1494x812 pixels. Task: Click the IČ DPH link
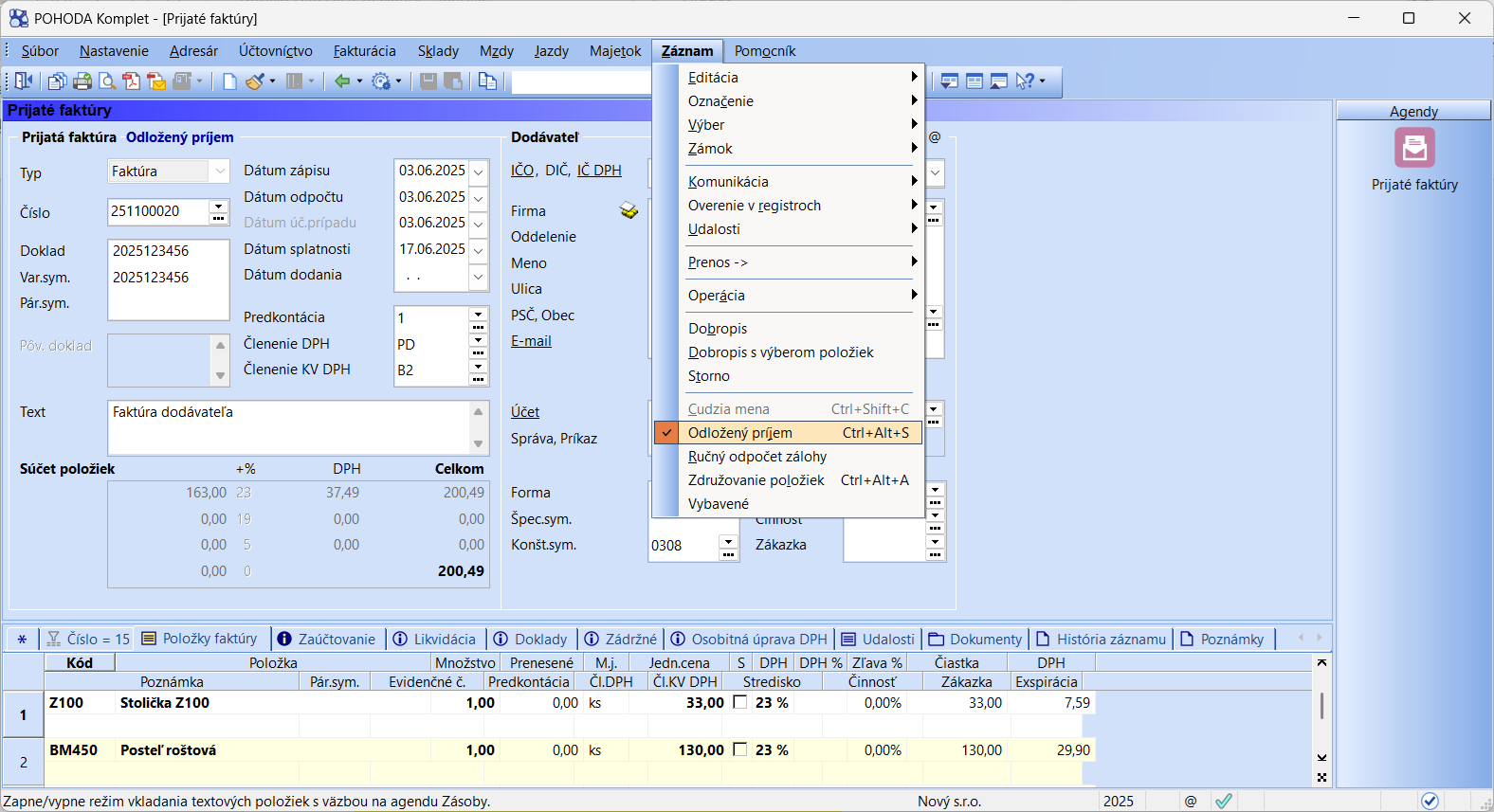(x=599, y=171)
